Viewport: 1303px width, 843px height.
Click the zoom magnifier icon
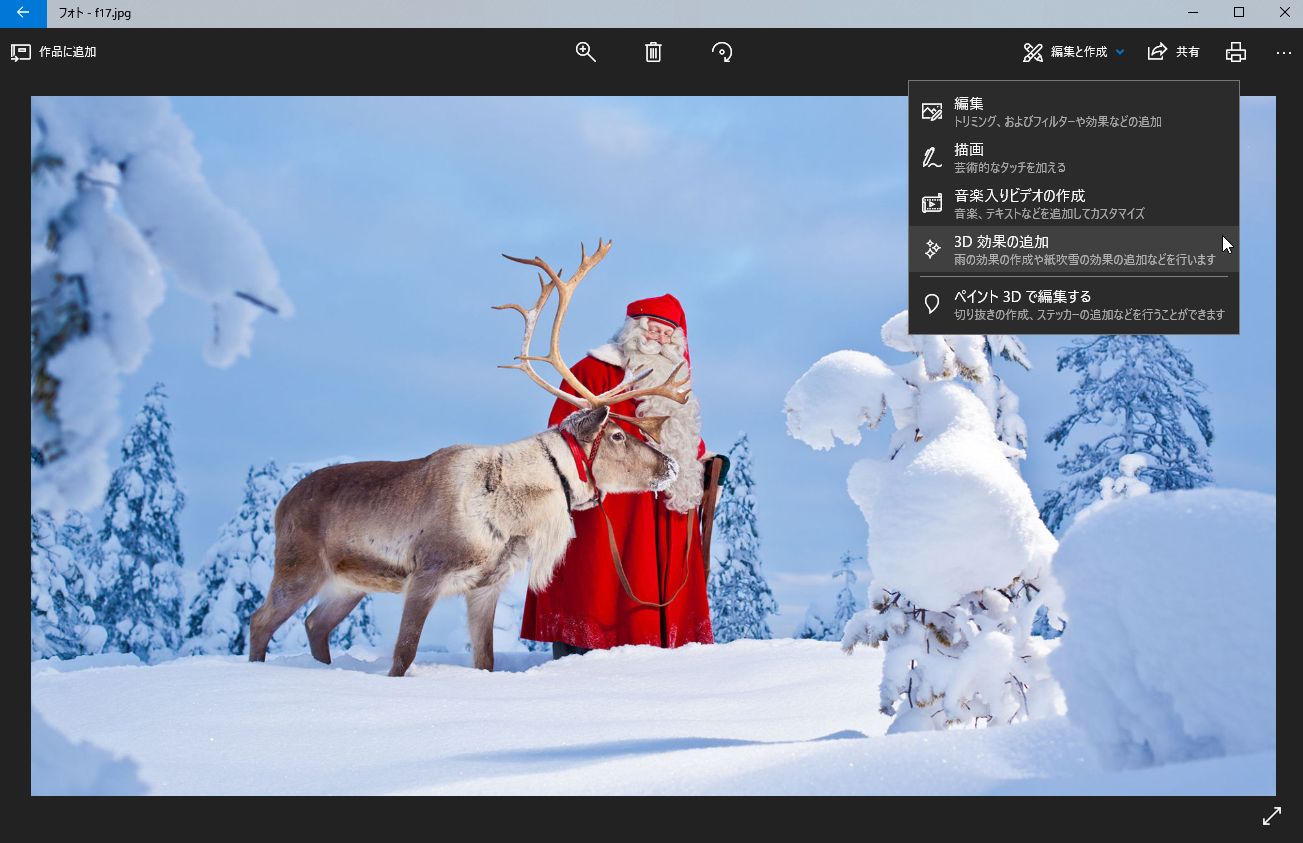(586, 52)
